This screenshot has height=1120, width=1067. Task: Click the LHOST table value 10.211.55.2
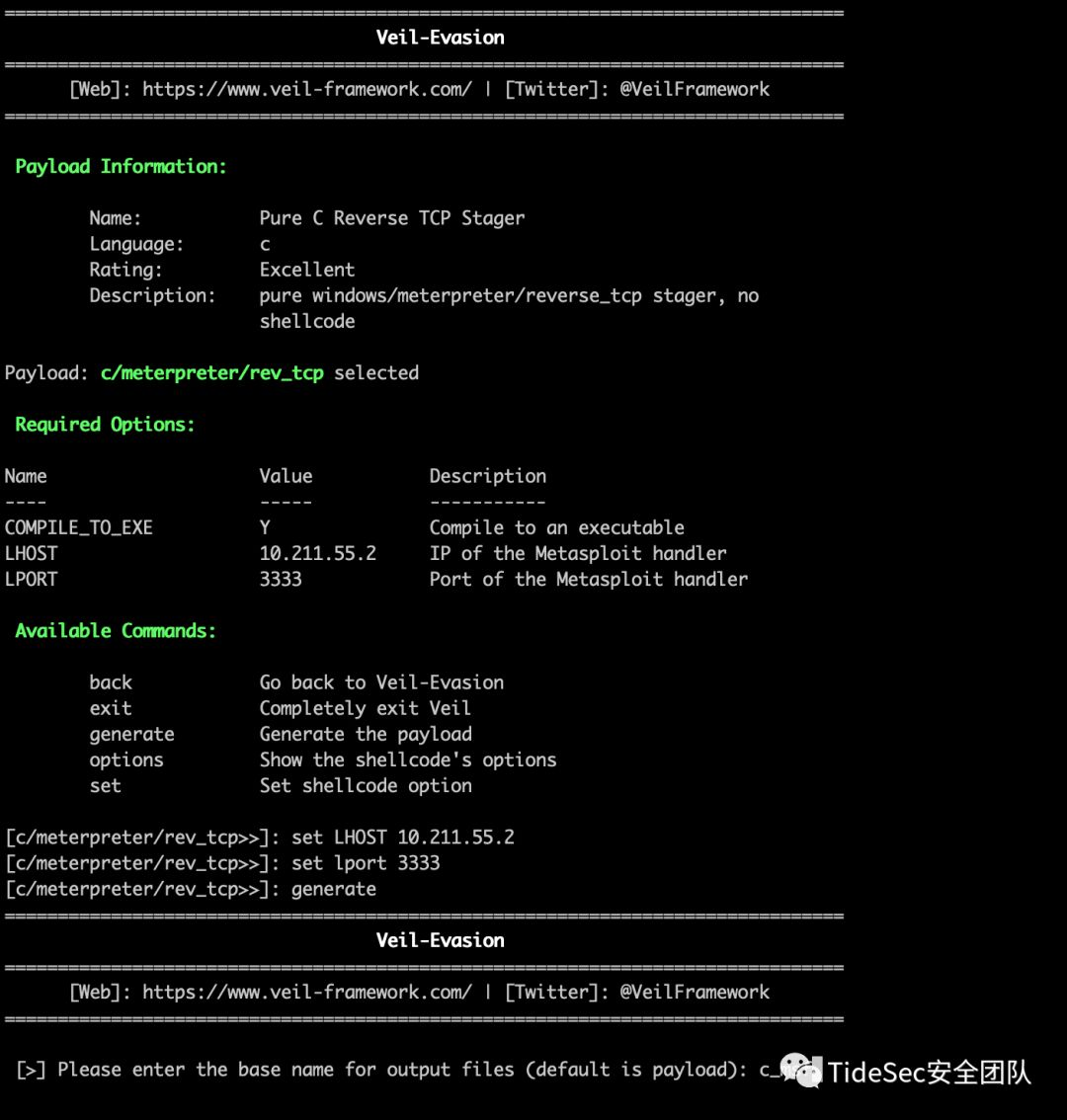(x=317, y=553)
